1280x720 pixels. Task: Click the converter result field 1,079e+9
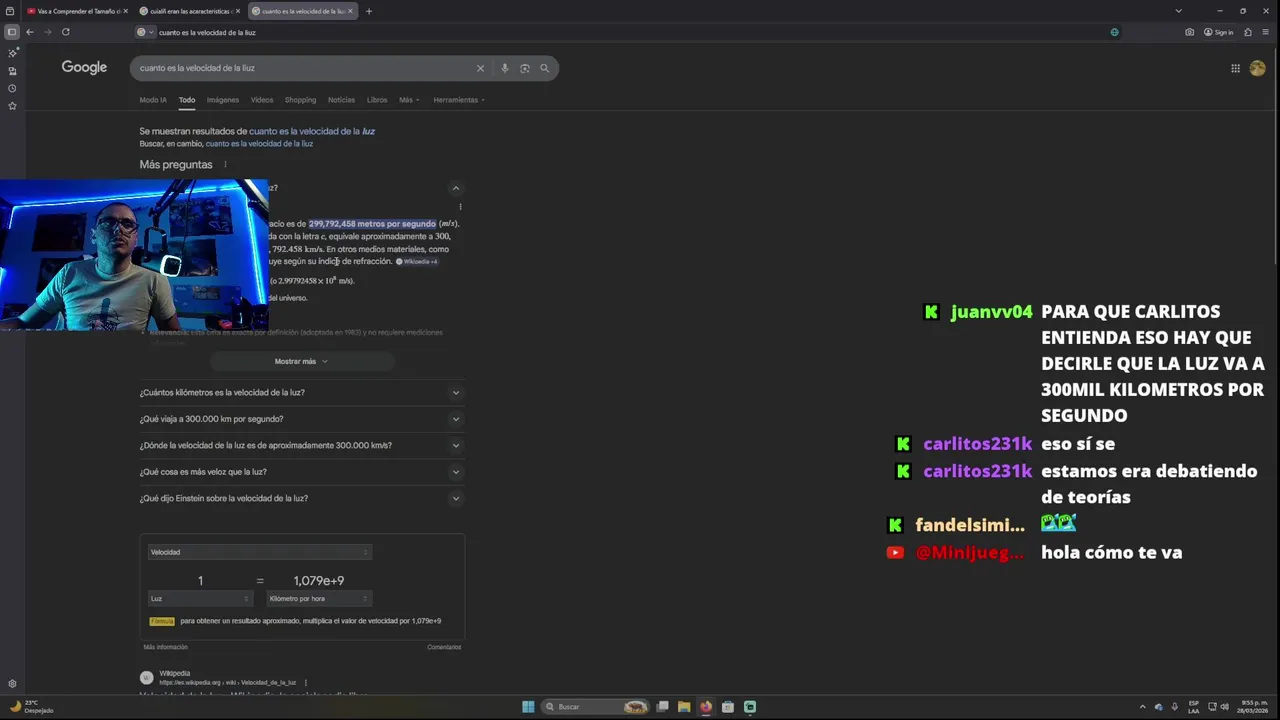tap(319, 581)
